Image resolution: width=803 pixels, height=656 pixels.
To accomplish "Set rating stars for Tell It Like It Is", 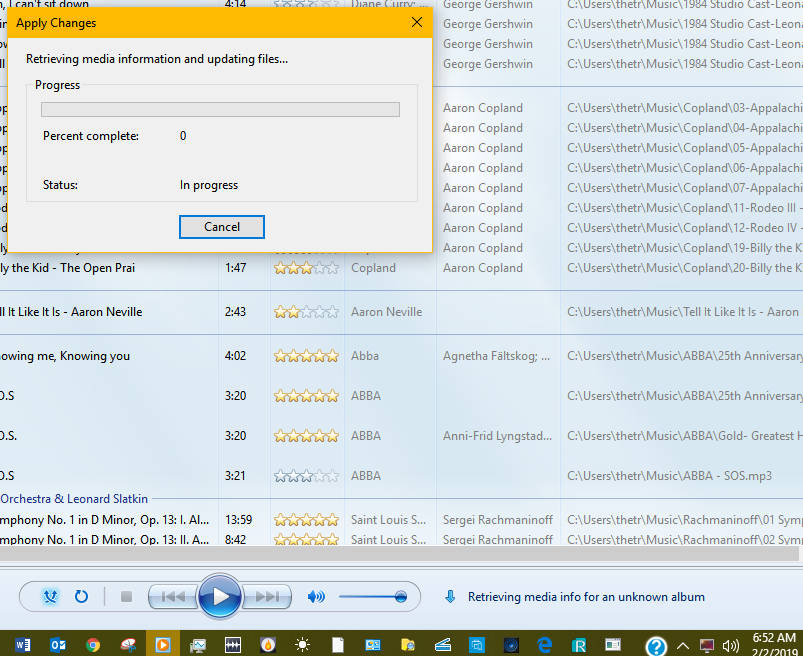I will 306,312.
